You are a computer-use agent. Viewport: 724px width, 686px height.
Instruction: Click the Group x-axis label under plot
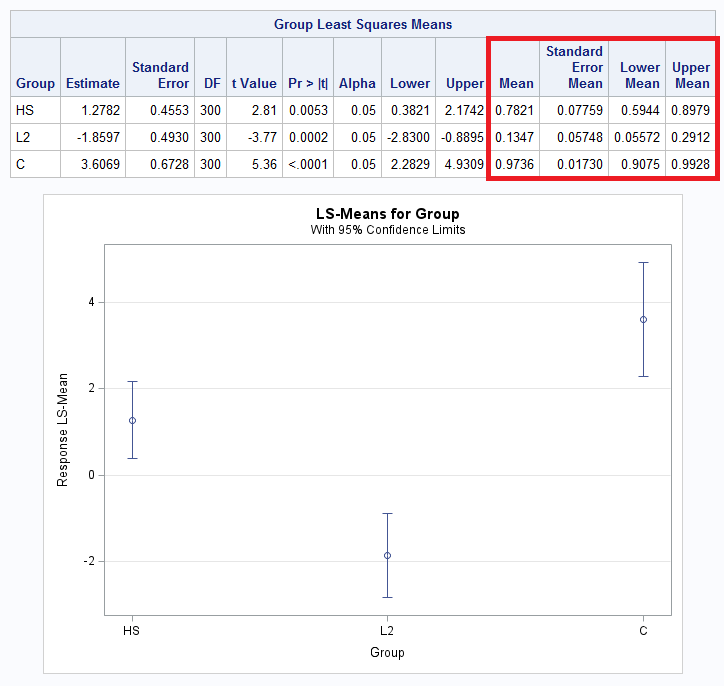[387, 653]
